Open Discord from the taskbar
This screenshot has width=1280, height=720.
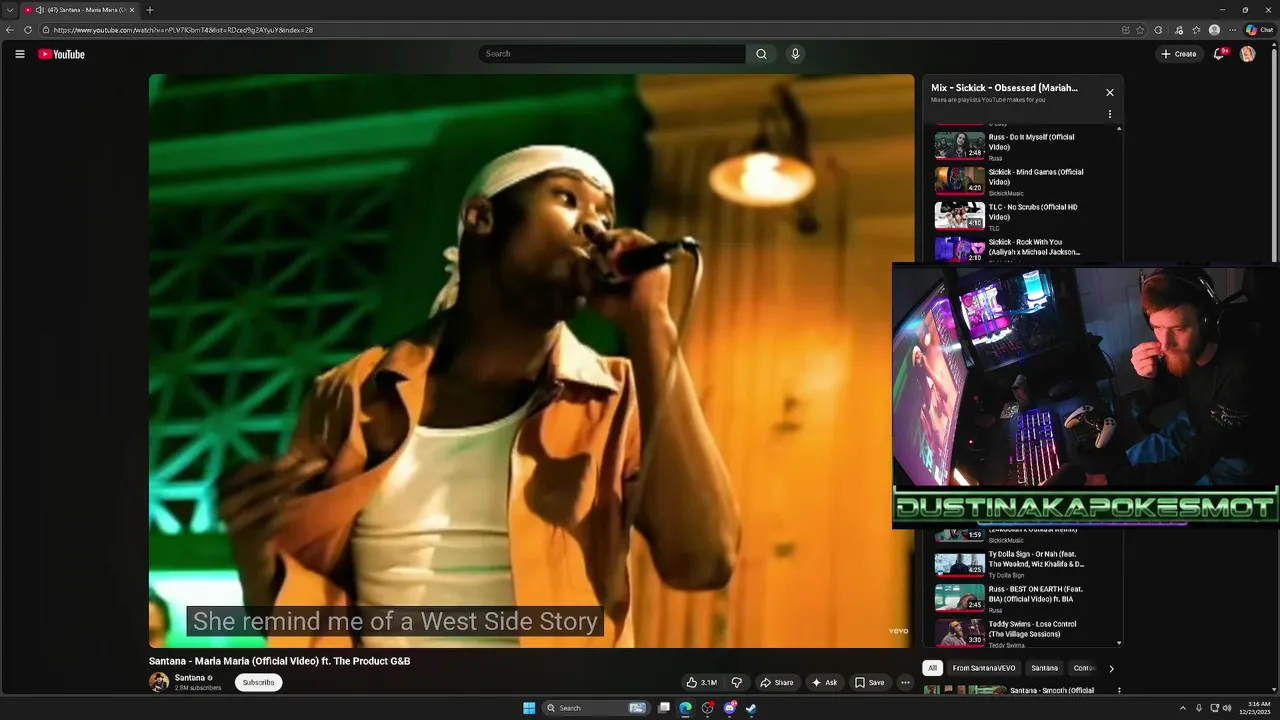pyautogui.click(x=729, y=708)
